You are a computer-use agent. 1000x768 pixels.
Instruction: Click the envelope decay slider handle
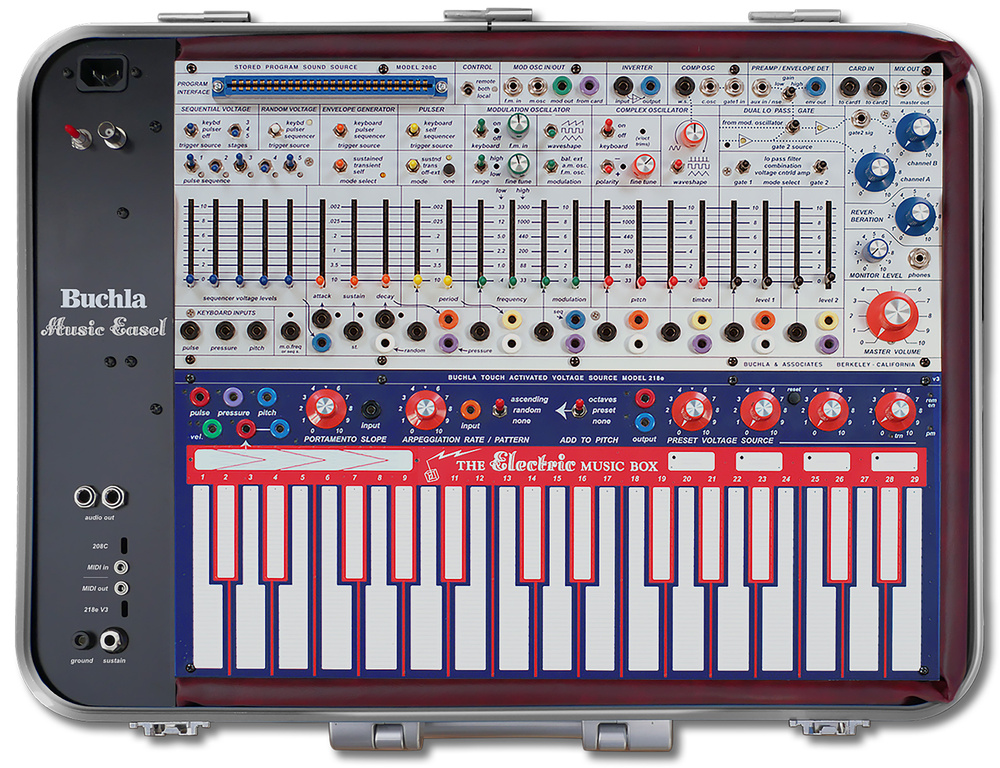[386, 280]
